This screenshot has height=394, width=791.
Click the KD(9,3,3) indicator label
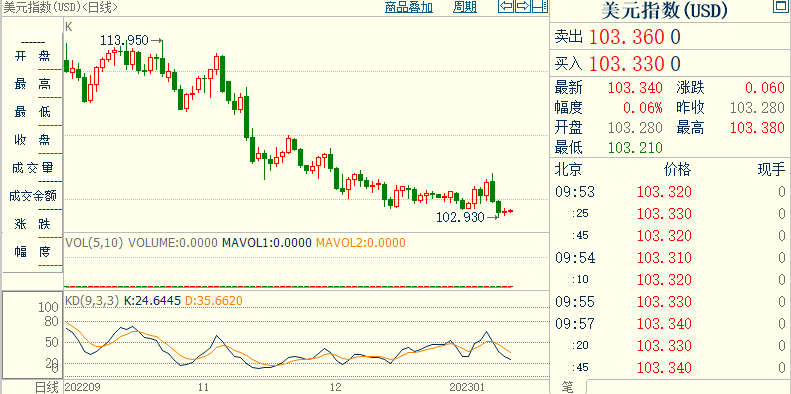(92, 301)
